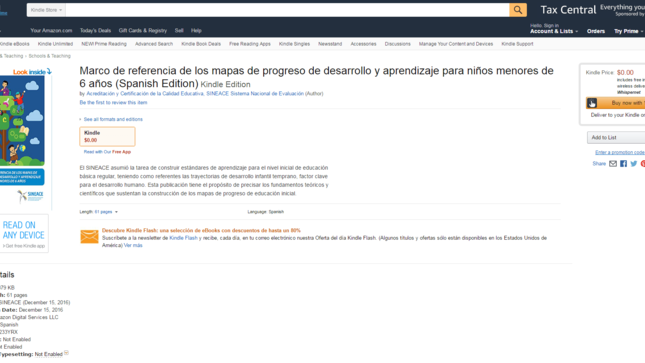Click the Kindle Price $0.00 value
The width and height of the screenshot is (645, 363).
tap(625, 72)
